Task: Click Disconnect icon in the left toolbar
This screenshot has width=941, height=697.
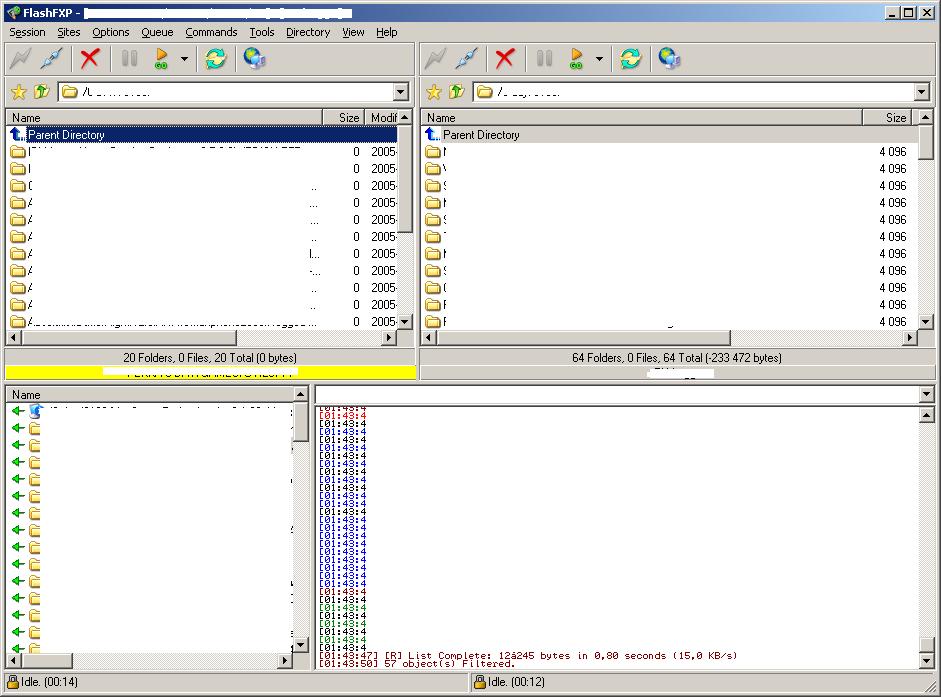Action: click(52, 59)
